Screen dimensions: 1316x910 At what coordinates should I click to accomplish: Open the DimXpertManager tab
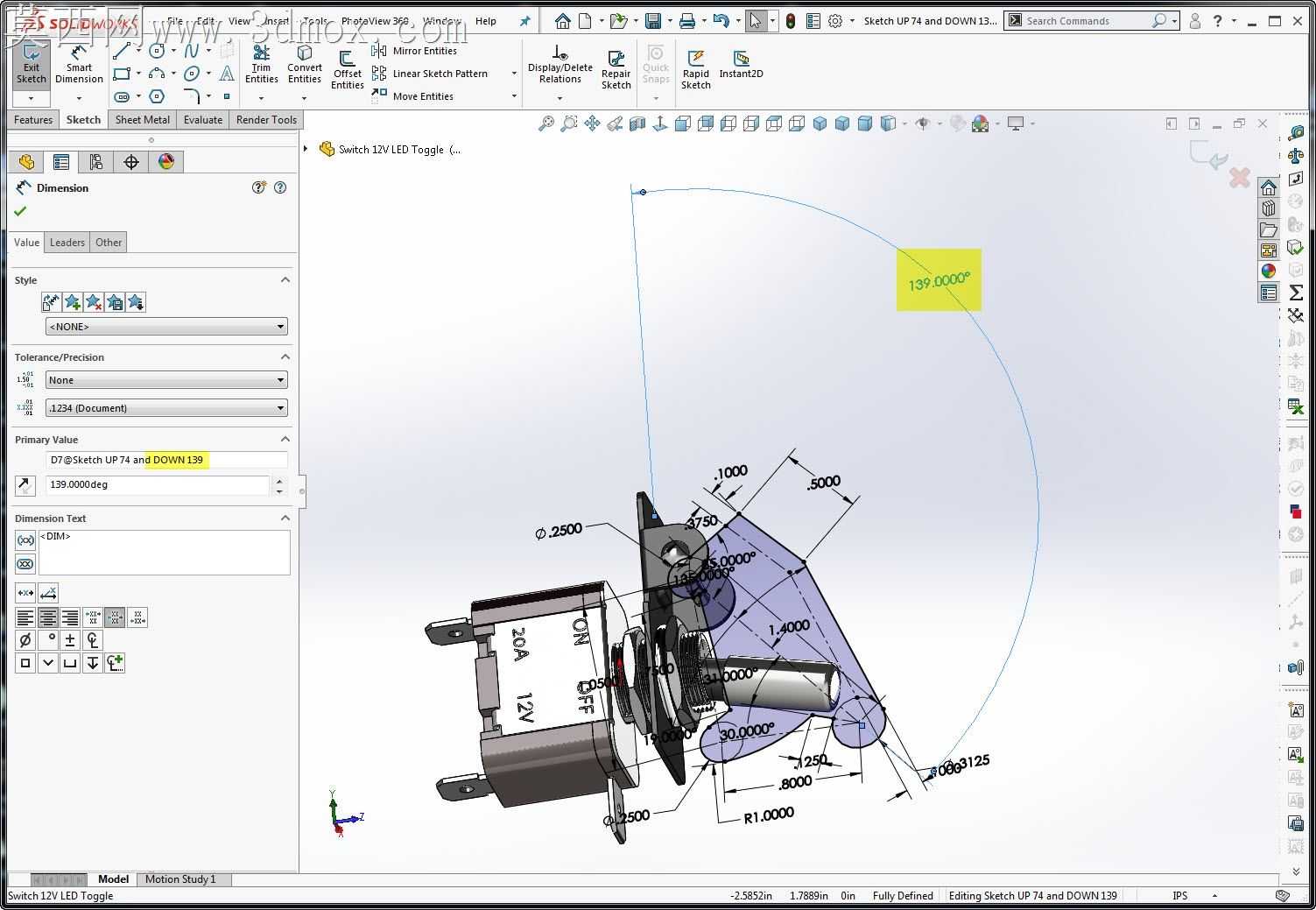coord(131,162)
